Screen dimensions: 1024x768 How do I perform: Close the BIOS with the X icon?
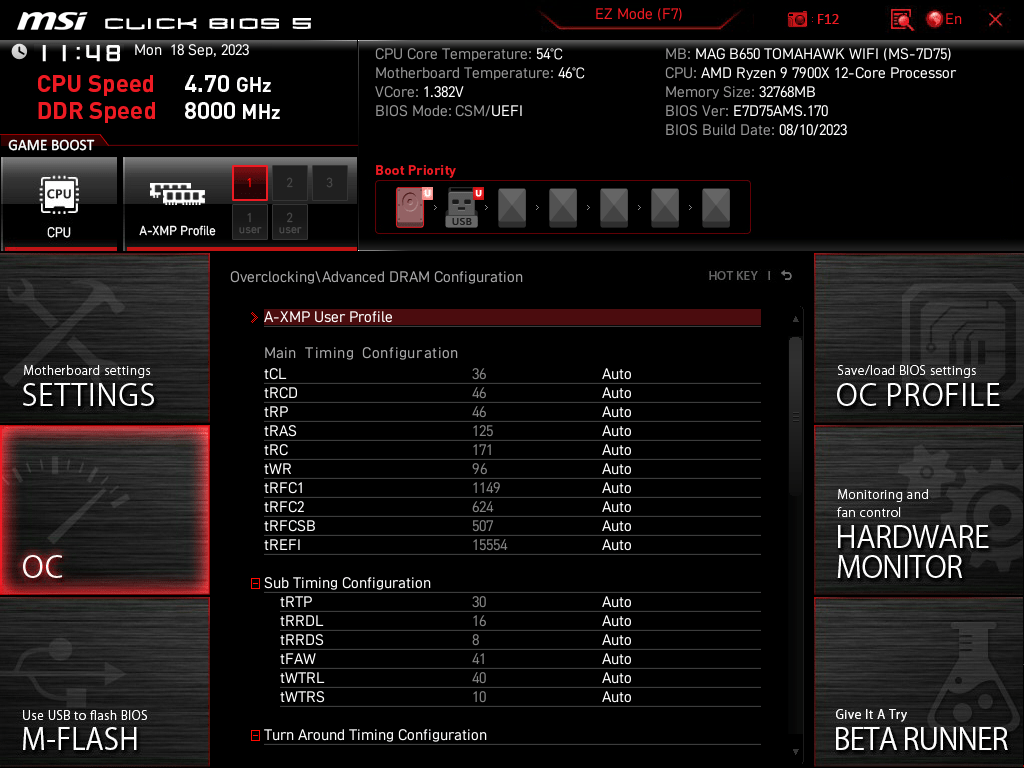click(995, 20)
